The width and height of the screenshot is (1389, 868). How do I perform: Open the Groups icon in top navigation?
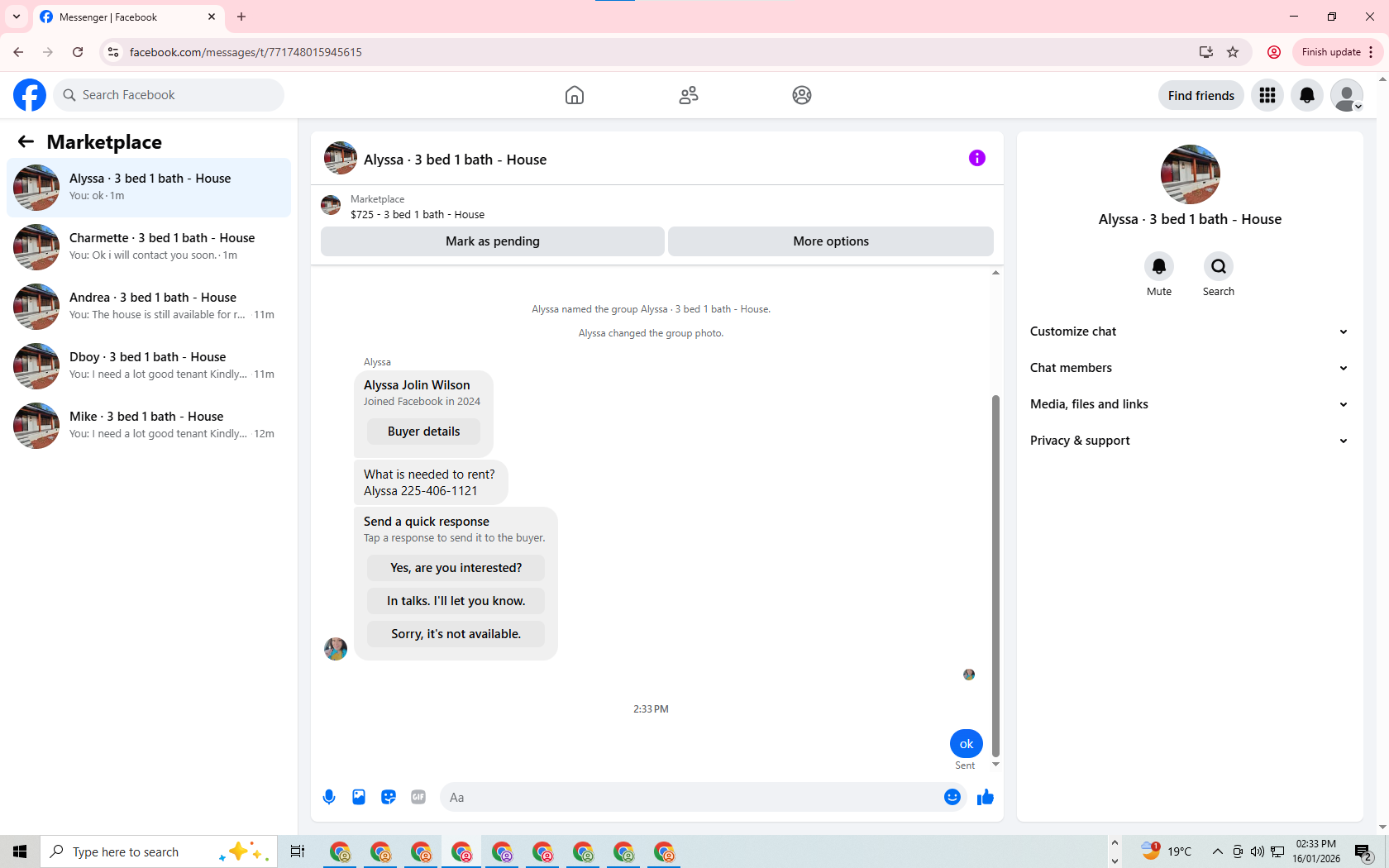(x=802, y=95)
